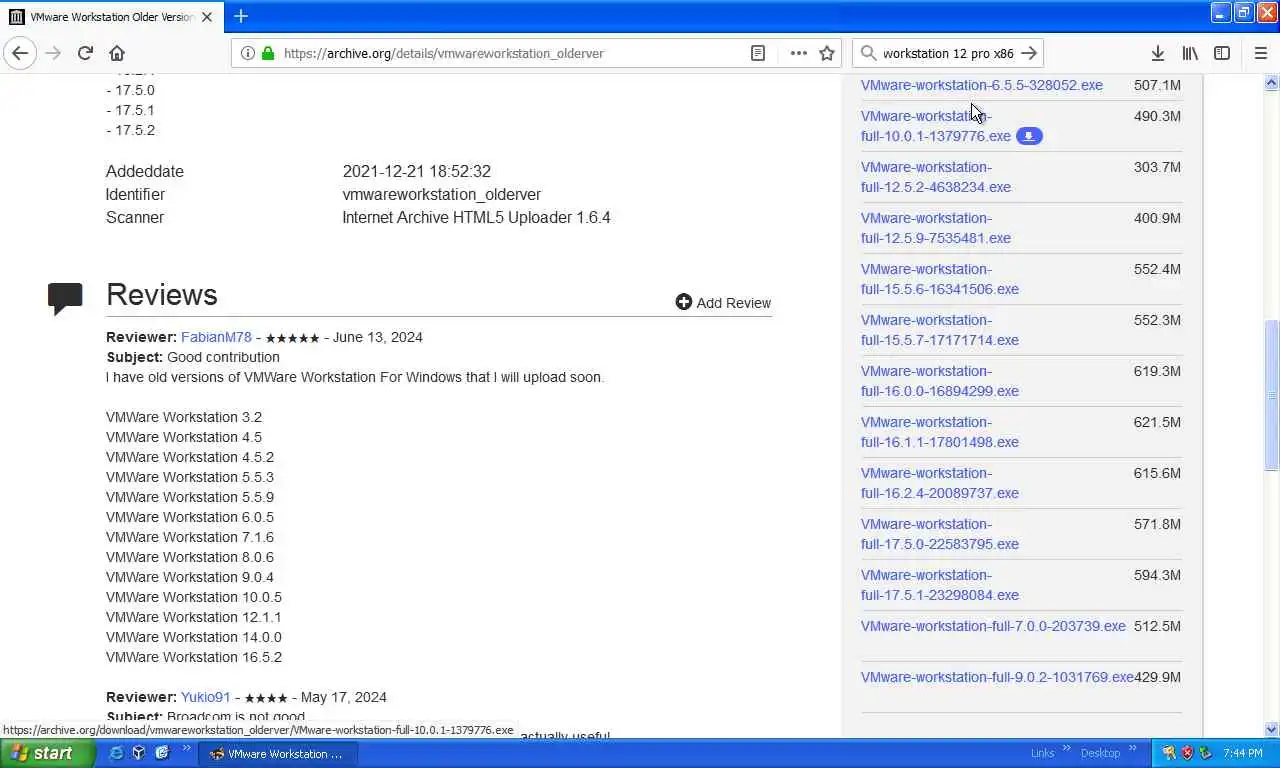Download VMware-workstation-full-16.0.0-16894299.exe
This screenshot has width=1280, height=768.
coord(940,381)
